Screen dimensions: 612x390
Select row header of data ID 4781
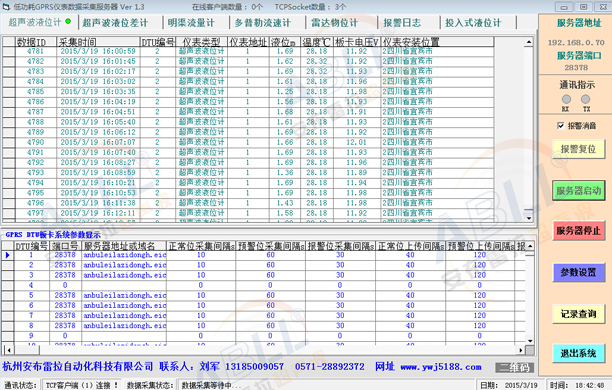click(9, 52)
